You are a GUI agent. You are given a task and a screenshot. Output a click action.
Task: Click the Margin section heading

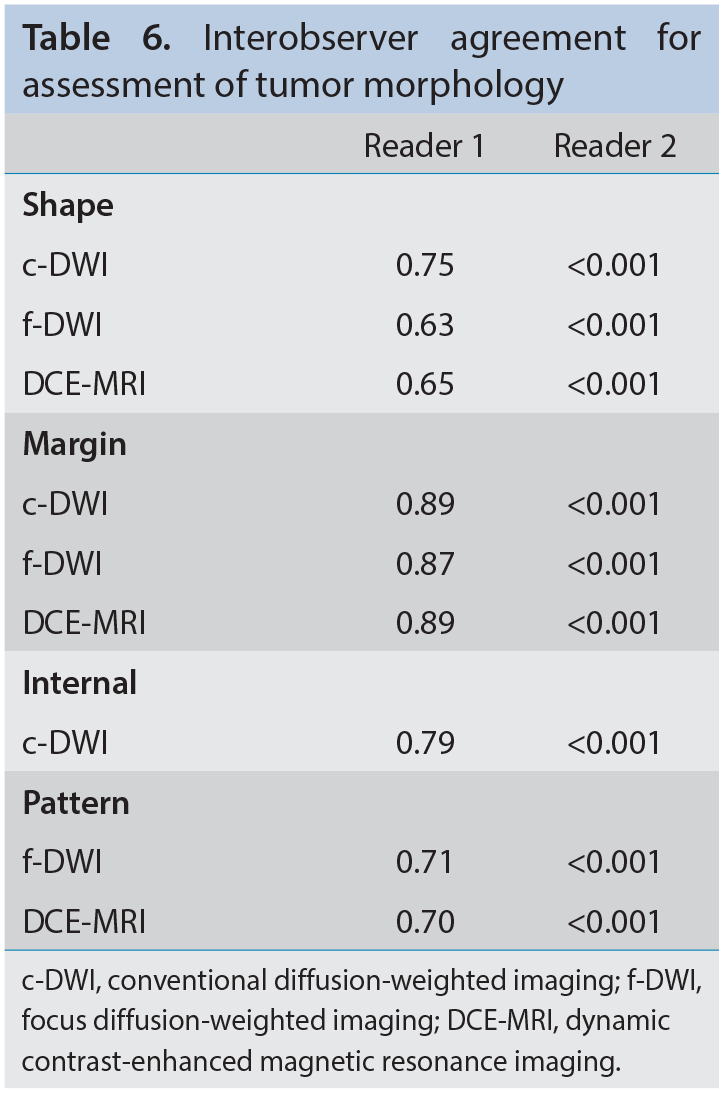point(75,444)
